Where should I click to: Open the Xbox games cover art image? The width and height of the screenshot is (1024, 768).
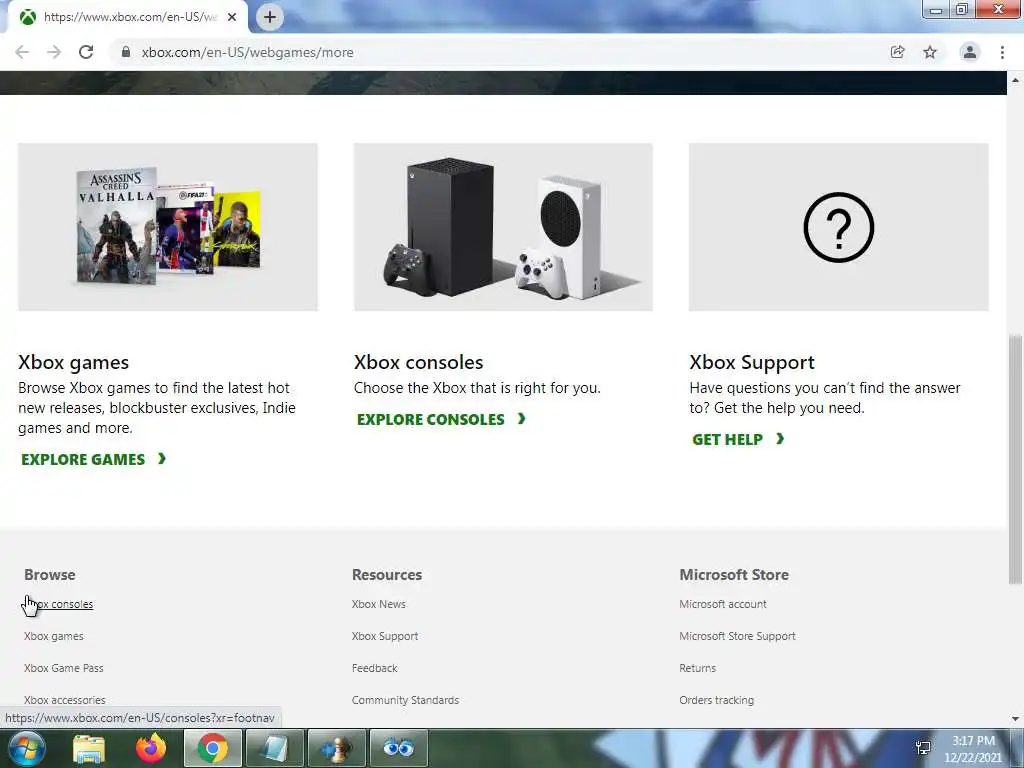pos(168,227)
